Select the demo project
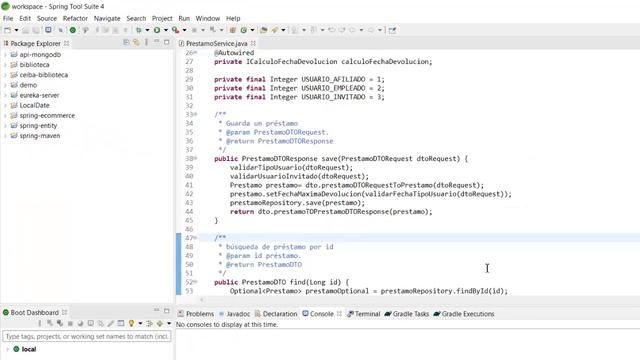This screenshot has height=360, width=640. pos(28,85)
